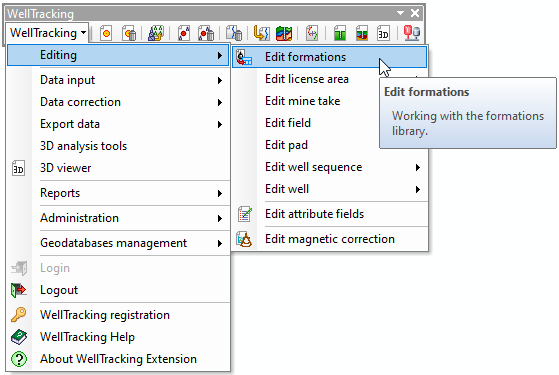This screenshot has height=375, width=559.
Task: Open the WellTracking dropdown menu button
Action: click(x=47, y=33)
